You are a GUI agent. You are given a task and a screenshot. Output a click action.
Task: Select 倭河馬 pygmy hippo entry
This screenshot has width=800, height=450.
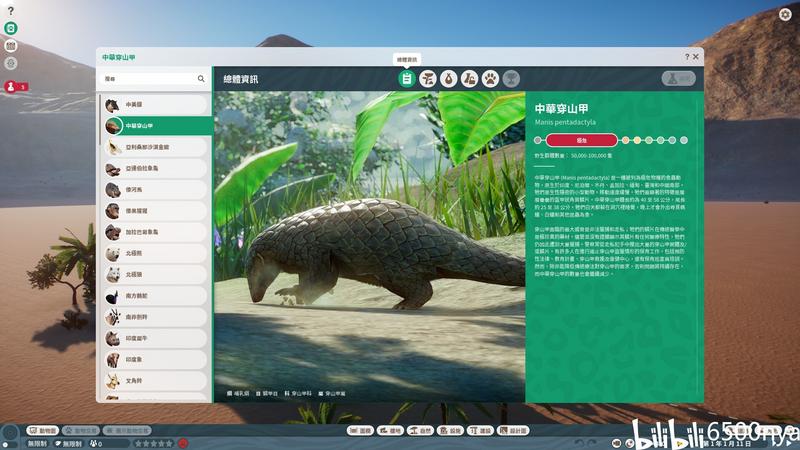coord(156,189)
